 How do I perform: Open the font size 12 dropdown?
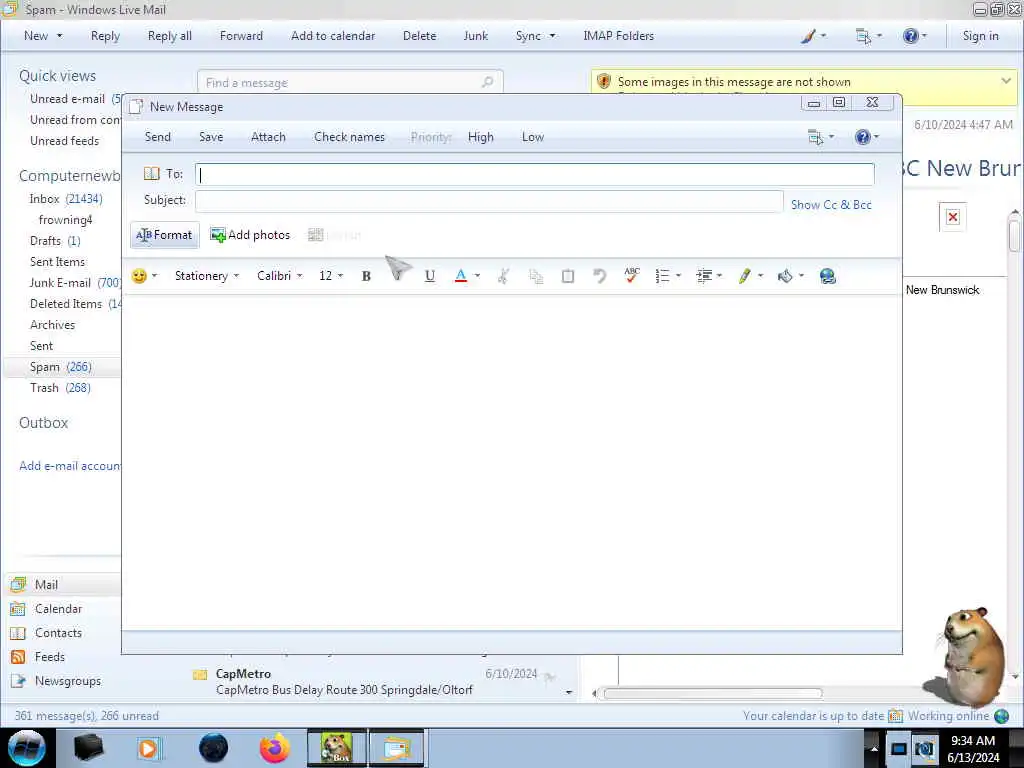[x=330, y=276]
